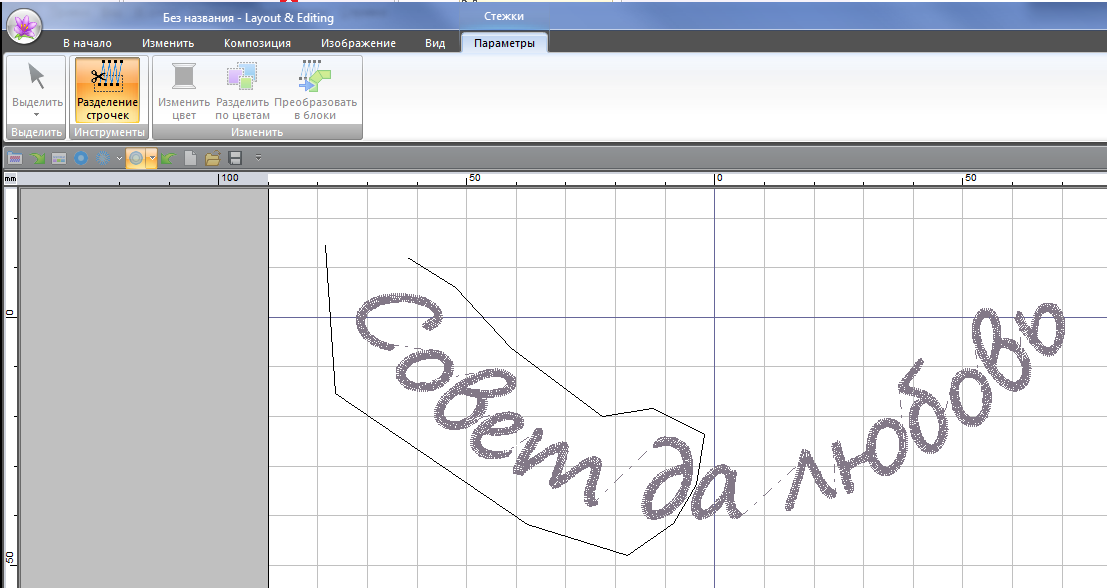Click the floppy disk save icon
1107x588 pixels.
tap(235, 158)
